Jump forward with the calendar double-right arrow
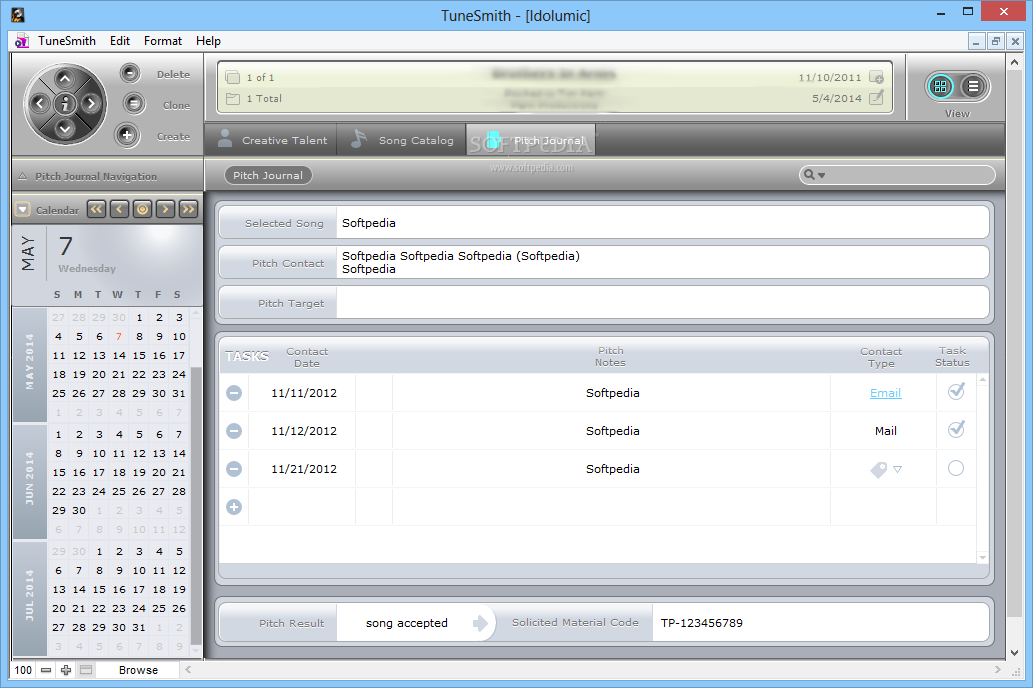The image size is (1033, 688). [x=188, y=210]
